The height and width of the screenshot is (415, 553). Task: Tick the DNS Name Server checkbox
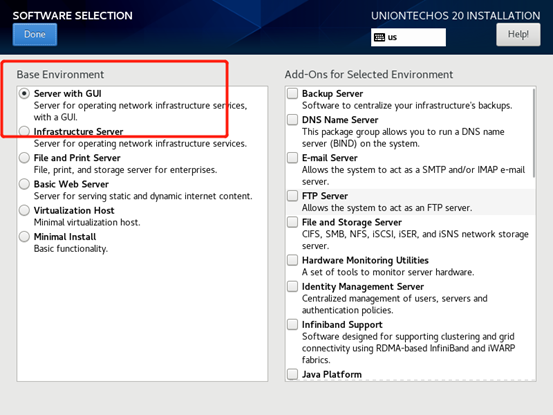point(292,120)
